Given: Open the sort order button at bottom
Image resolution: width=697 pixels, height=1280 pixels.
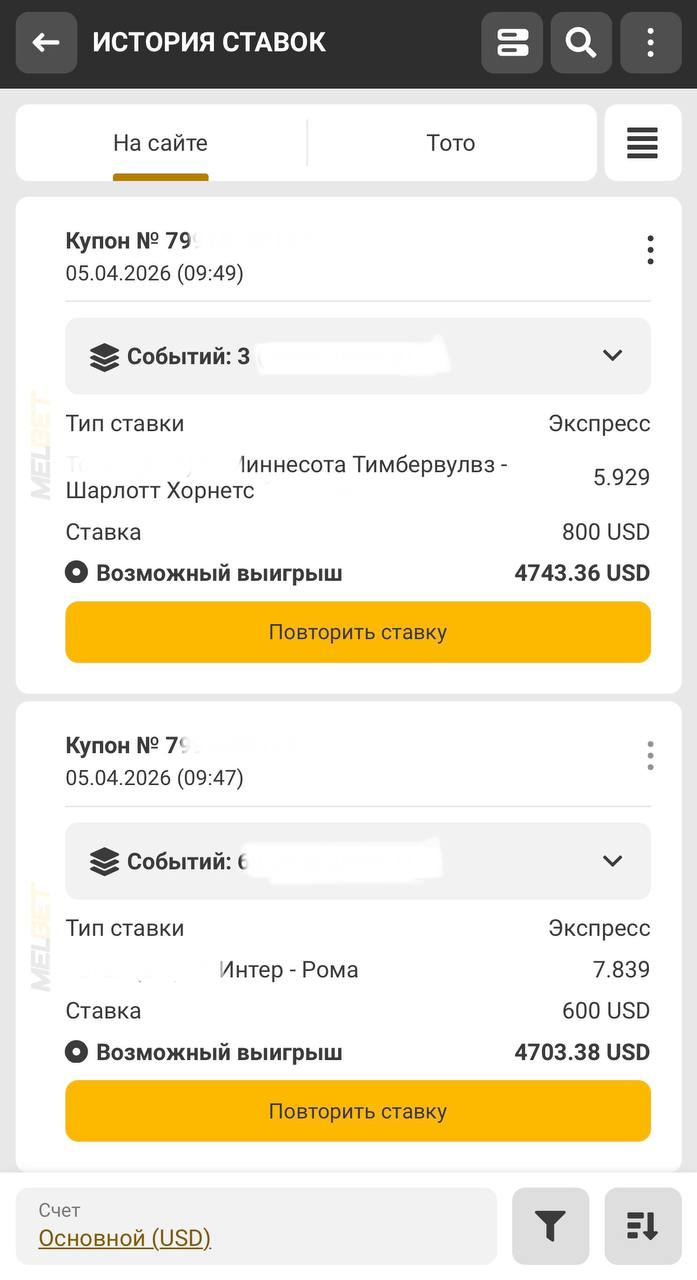Looking at the screenshot, I should pyautogui.click(x=642, y=1226).
